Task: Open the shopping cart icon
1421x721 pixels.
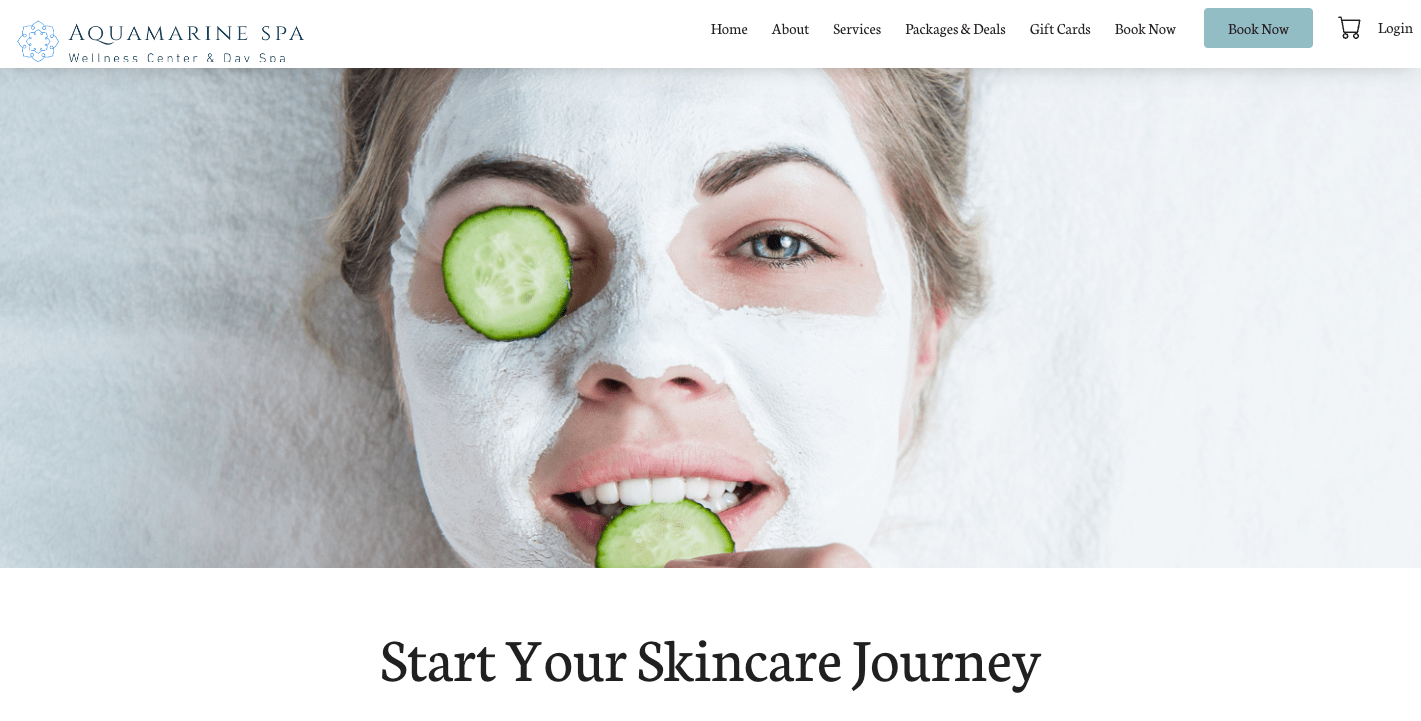Action: (x=1349, y=28)
